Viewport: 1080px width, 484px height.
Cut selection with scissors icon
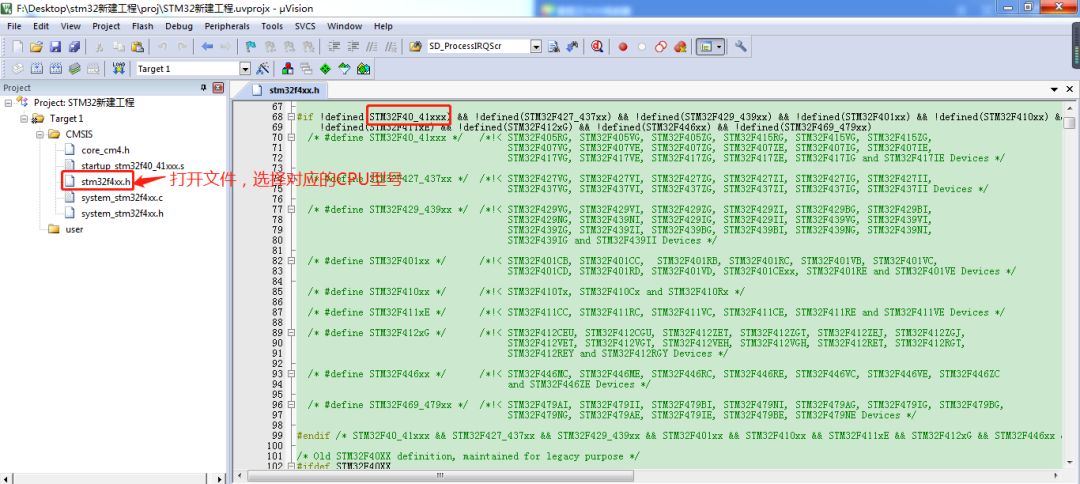[x=99, y=47]
